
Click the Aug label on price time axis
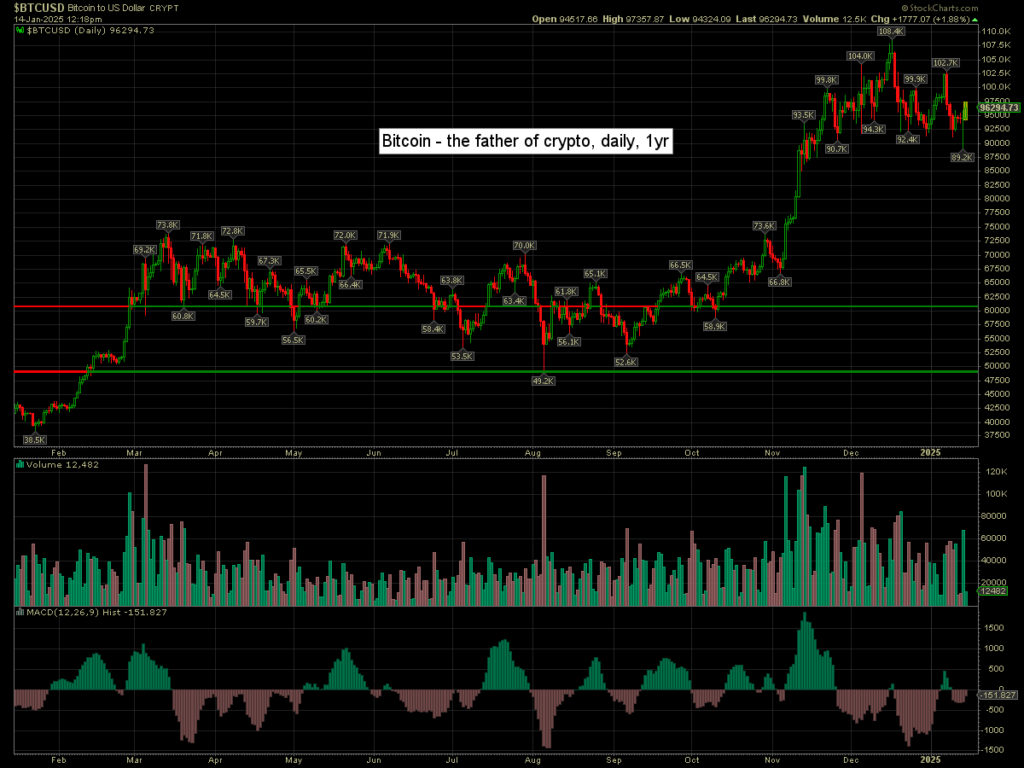coord(531,452)
